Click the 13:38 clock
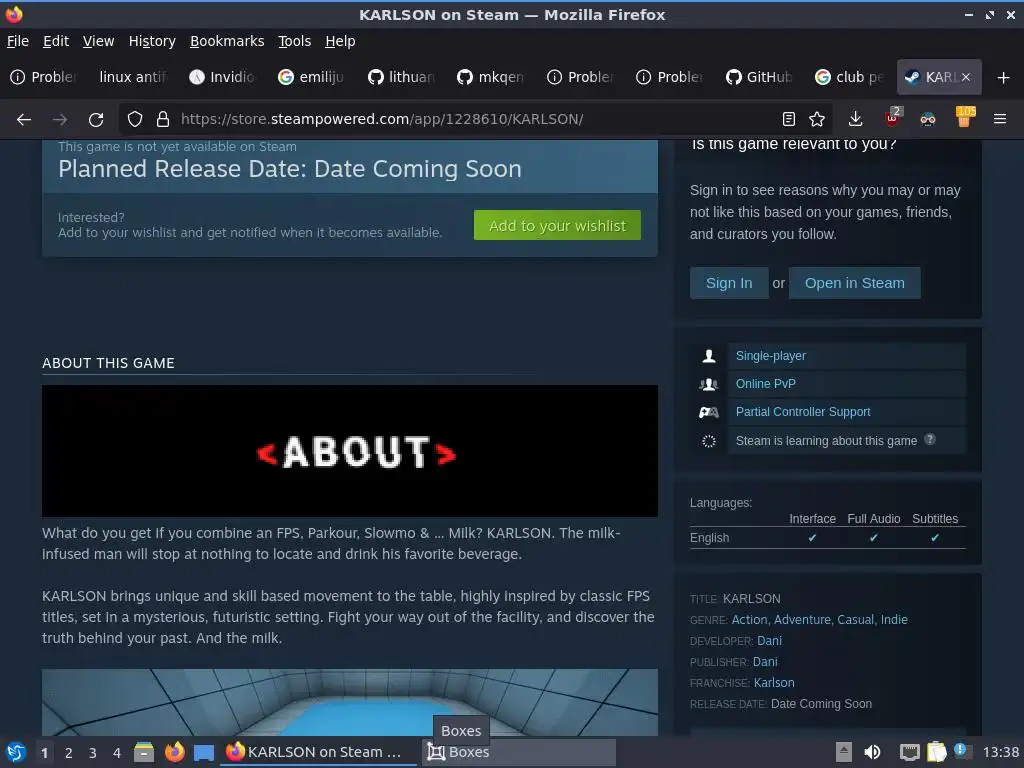The height and width of the screenshot is (768, 1024). [x=1000, y=752]
